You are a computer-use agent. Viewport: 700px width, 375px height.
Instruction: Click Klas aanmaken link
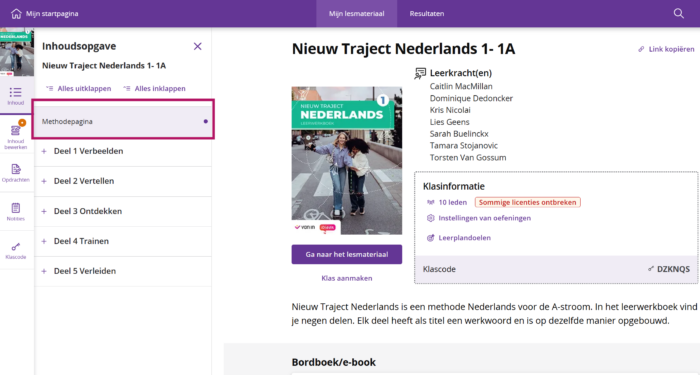(x=347, y=278)
